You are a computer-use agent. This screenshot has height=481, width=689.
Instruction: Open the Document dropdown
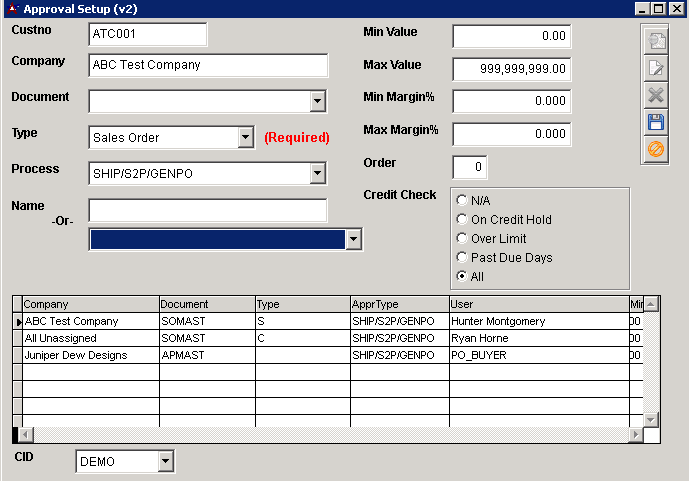(x=317, y=101)
